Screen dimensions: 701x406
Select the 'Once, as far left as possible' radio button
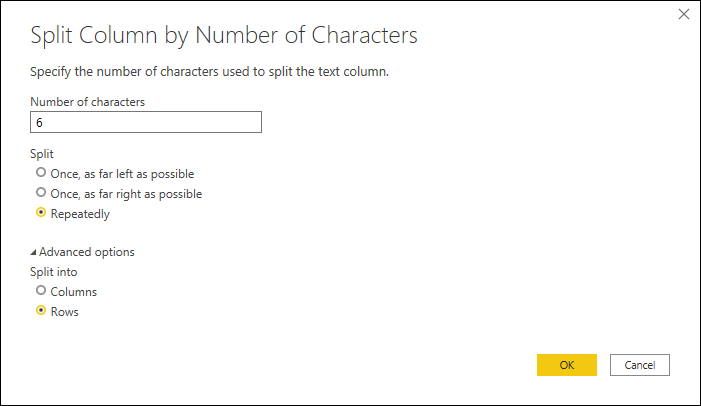click(41, 173)
